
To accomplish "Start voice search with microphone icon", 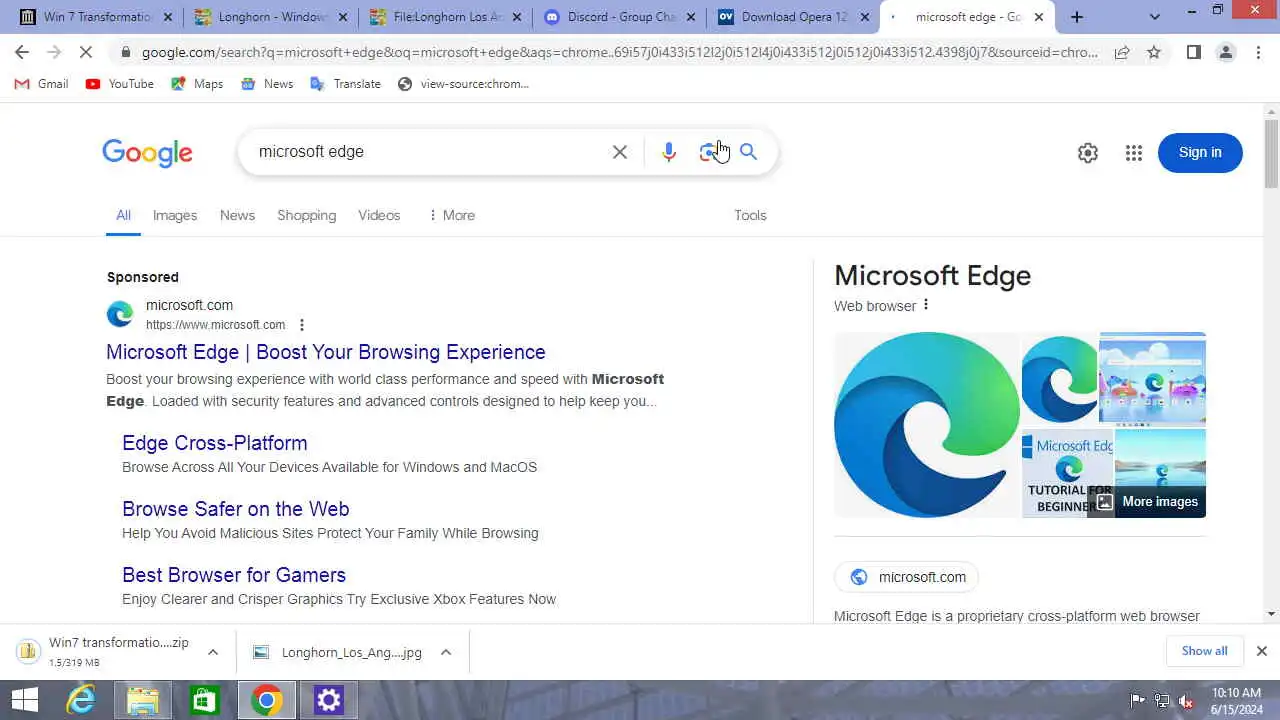I will tap(669, 152).
